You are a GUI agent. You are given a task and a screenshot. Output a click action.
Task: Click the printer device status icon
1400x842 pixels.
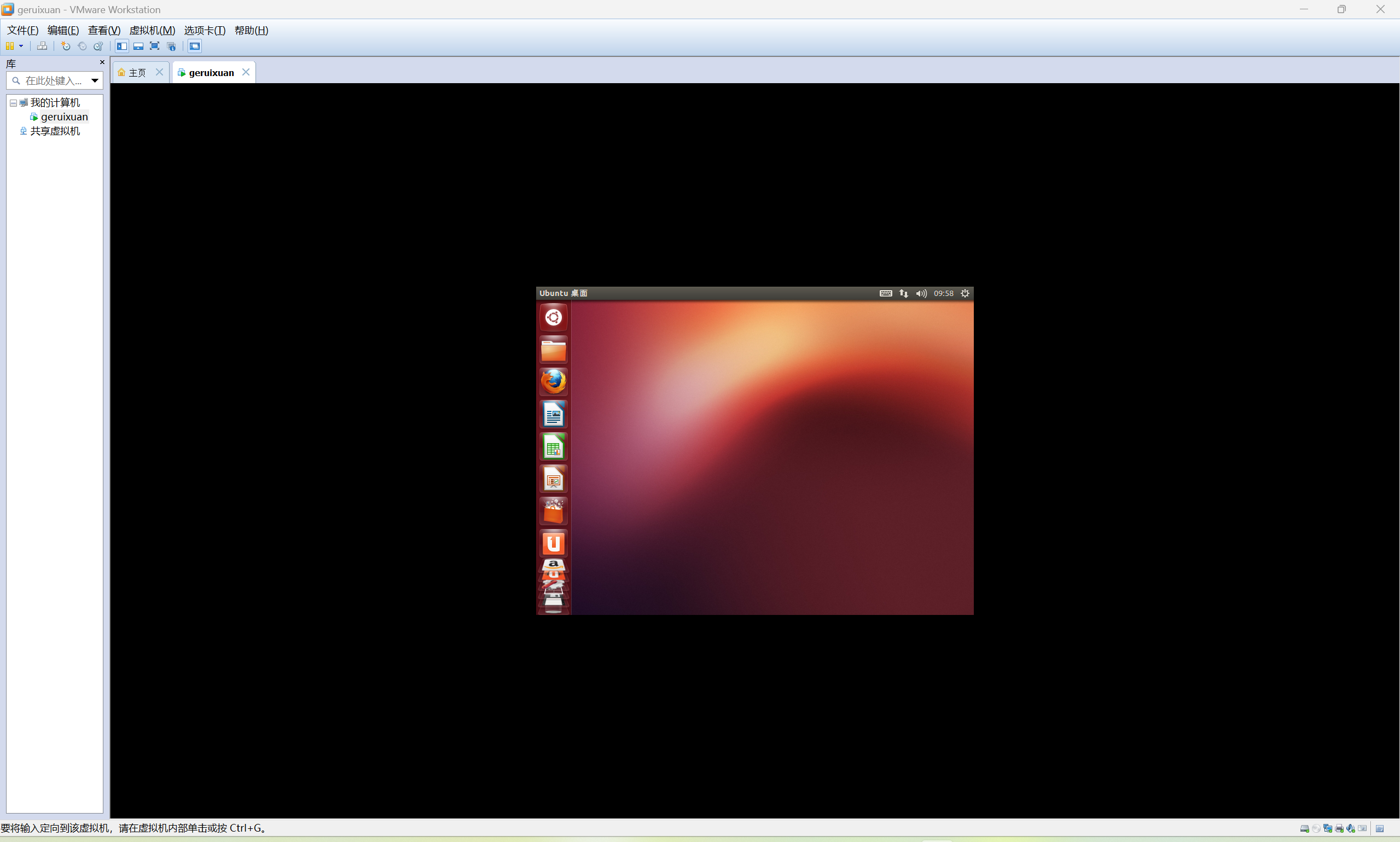pyautogui.click(x=1339, y=828)
